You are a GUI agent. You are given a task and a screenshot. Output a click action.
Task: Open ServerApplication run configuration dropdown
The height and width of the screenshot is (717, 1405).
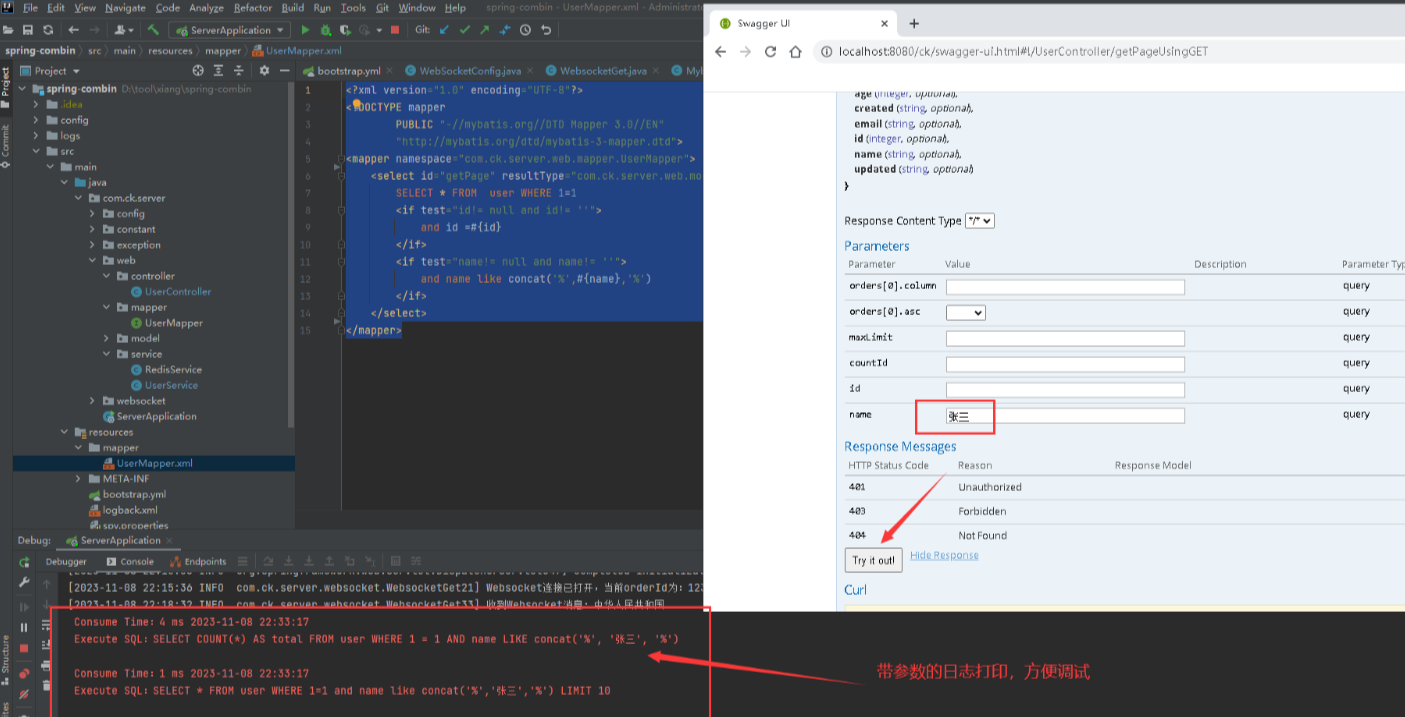coord(230,30)
